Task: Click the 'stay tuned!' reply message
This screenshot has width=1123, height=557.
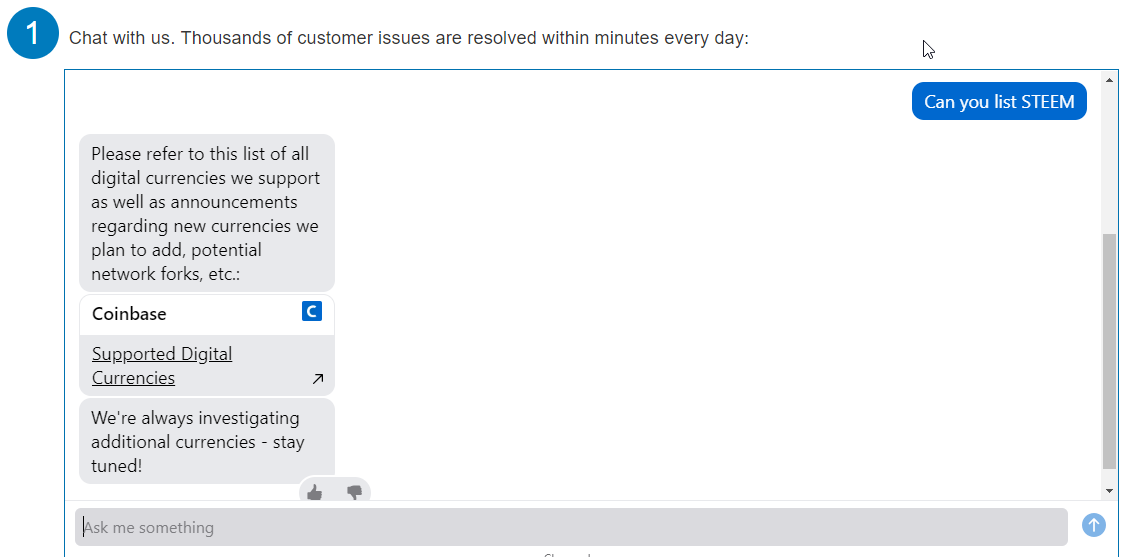Action: click(x=207, y=442)
